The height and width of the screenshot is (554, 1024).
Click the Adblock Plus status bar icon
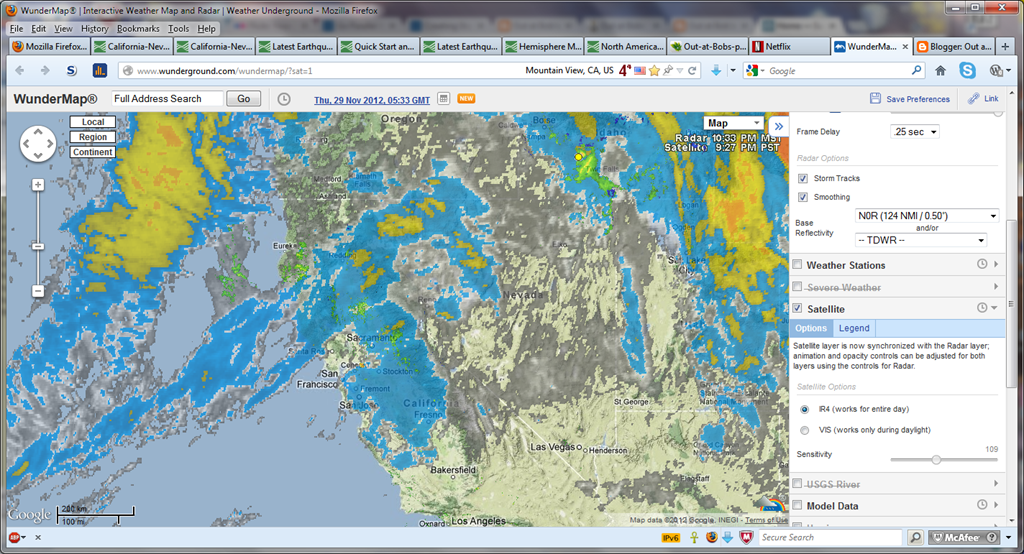[x=14, y=538]
